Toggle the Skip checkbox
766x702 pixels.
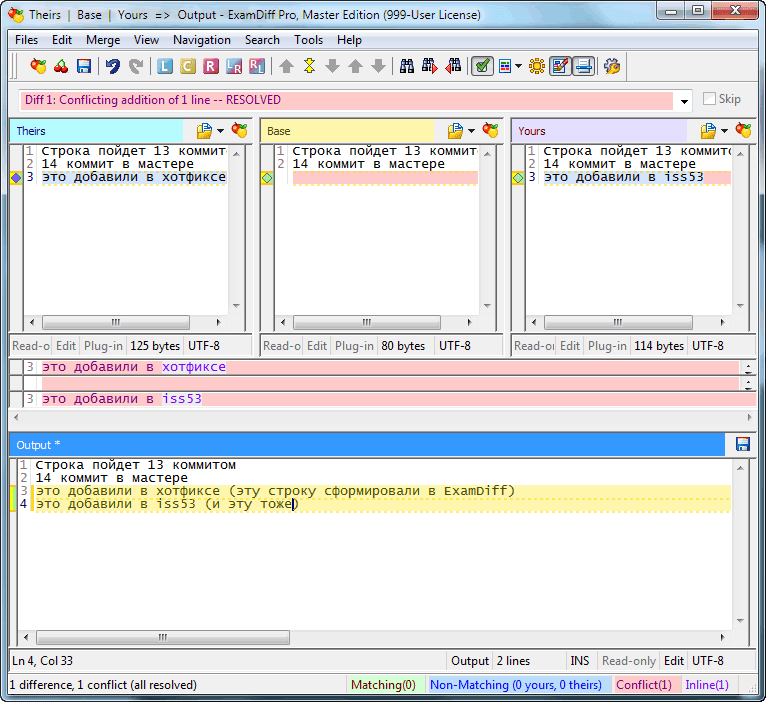click(709, 99)
